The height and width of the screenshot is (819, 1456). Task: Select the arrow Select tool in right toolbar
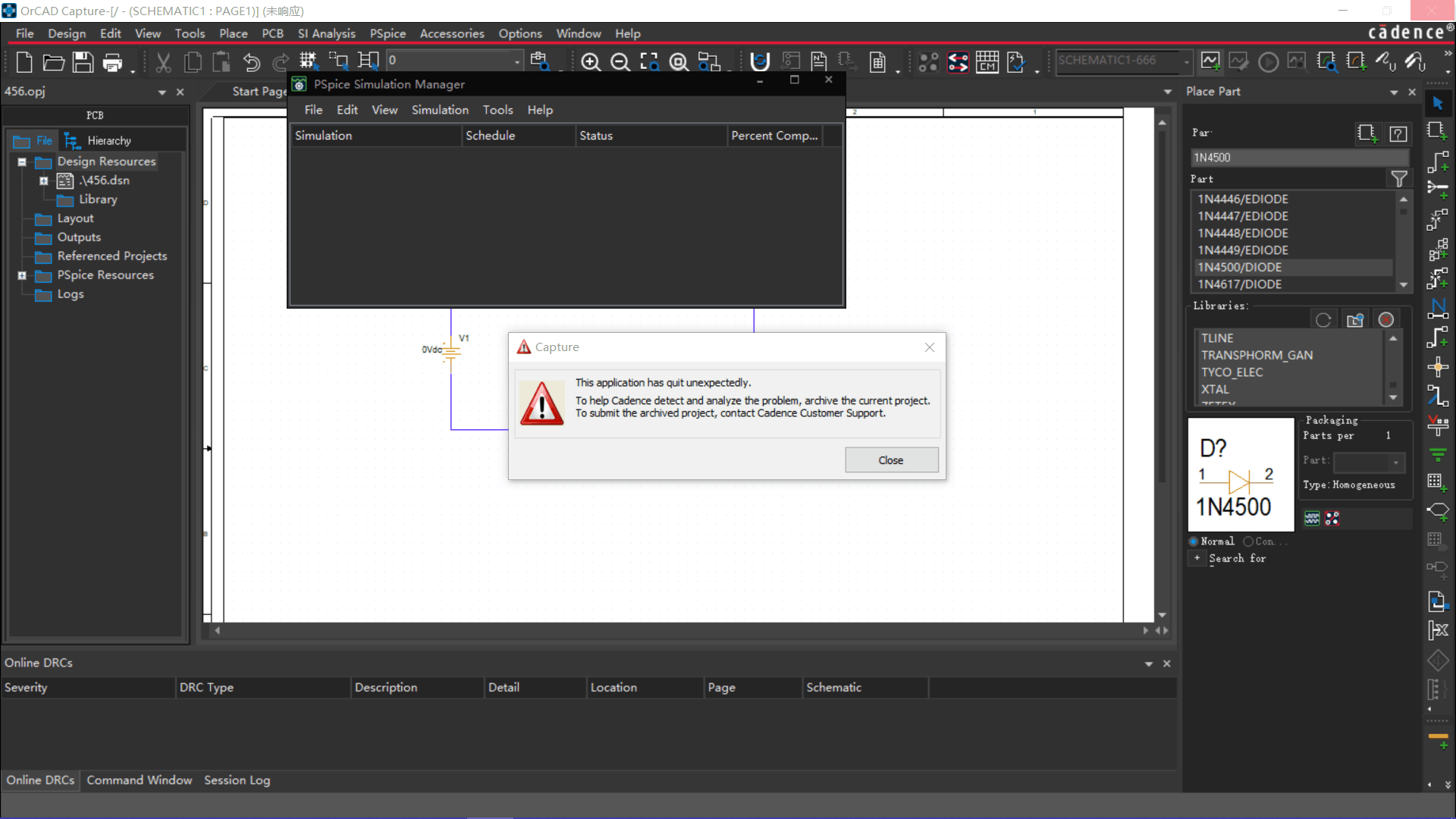pyautogui.click(x=1438, y=102)
